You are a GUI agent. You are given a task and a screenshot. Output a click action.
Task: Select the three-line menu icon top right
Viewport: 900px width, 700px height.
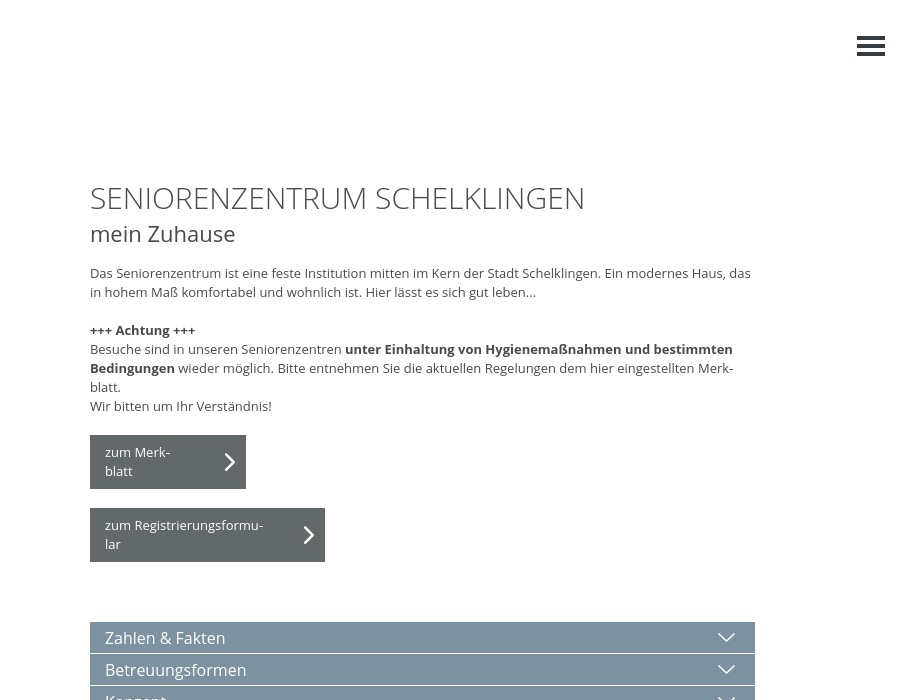871,46
